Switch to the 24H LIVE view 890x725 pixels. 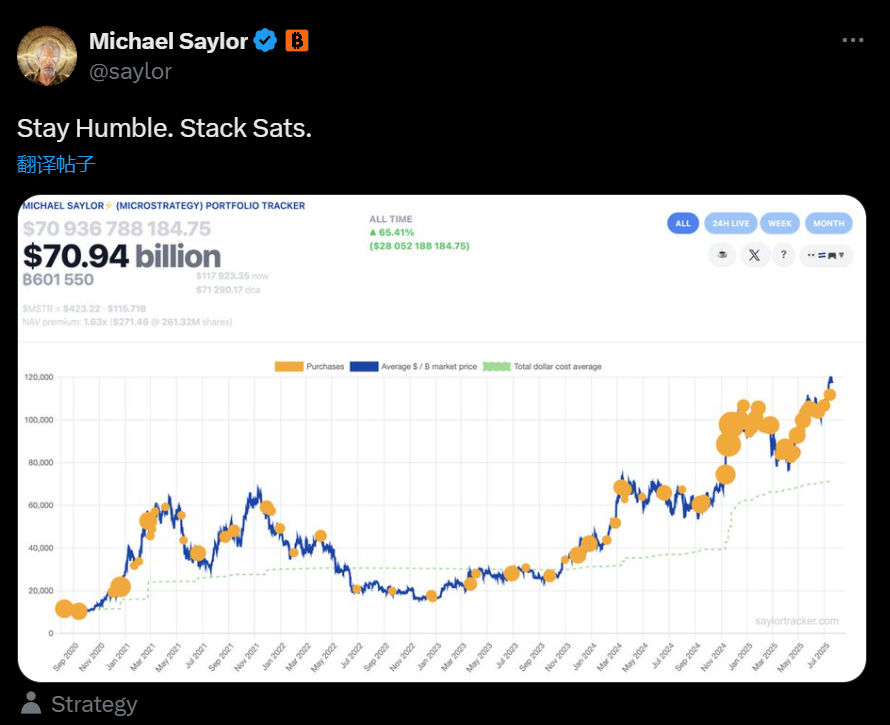[x=730, y=222]
